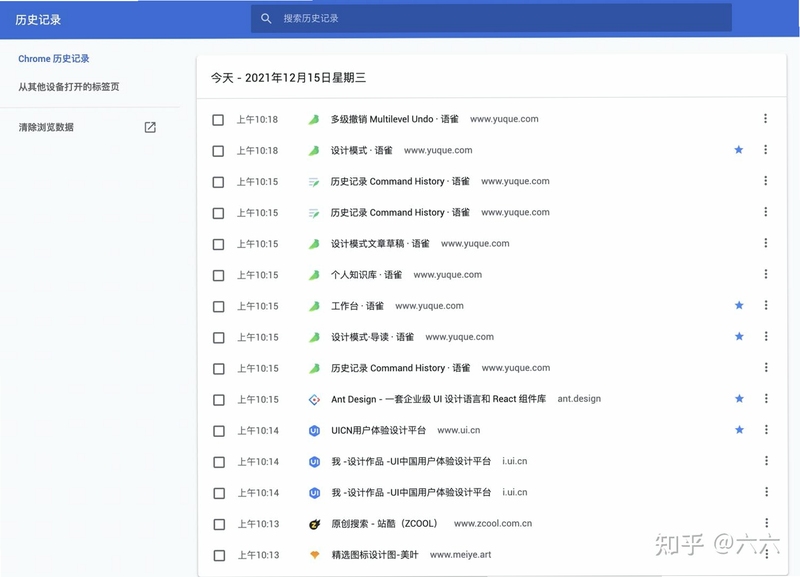Tick checkbox for 设计模式 · 语雀 entry
Viewport: 800px width, 577px height.
pyautogui.click(x=218, y=151)
